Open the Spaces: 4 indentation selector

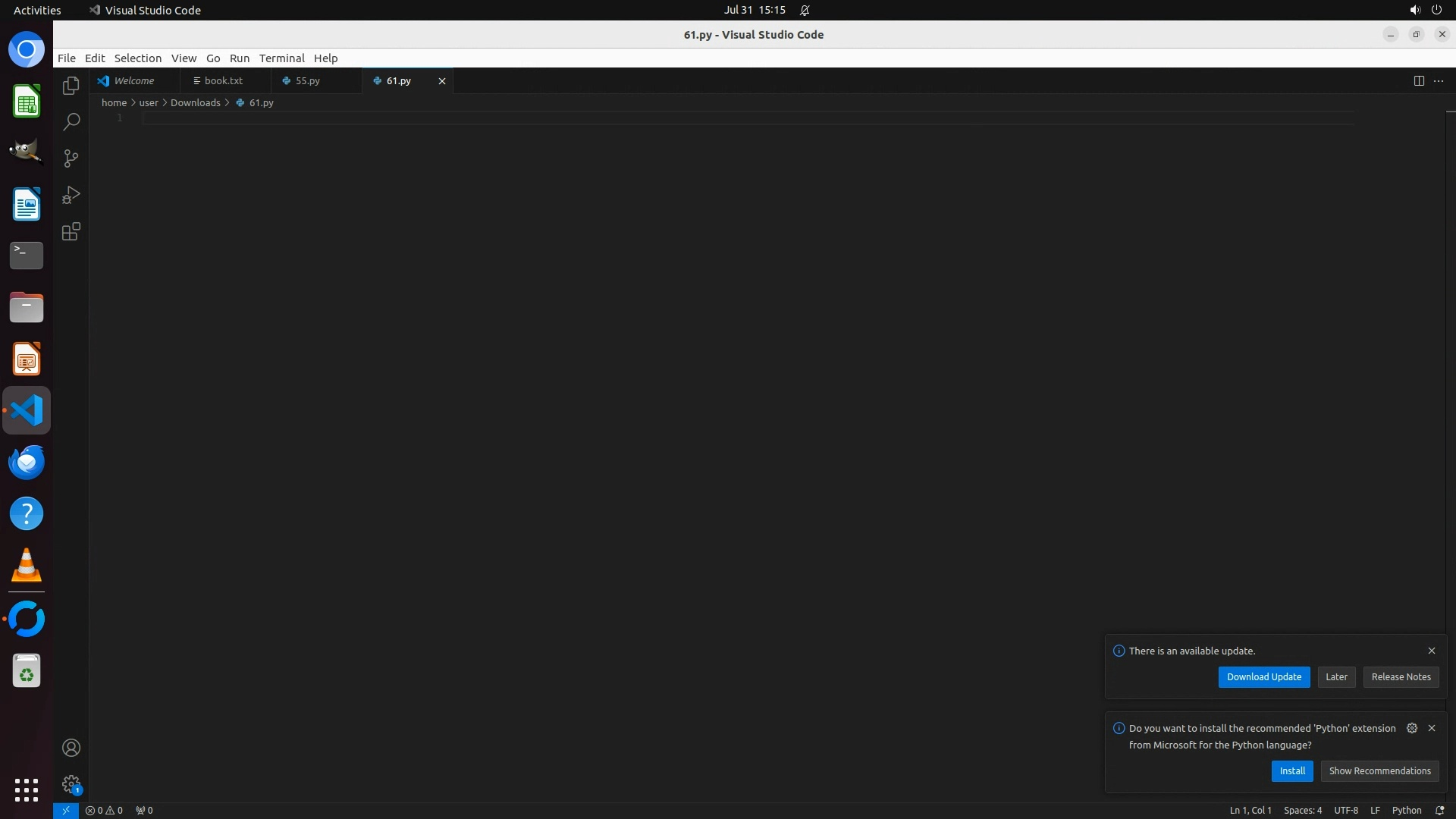click(x=1302, y=810)
